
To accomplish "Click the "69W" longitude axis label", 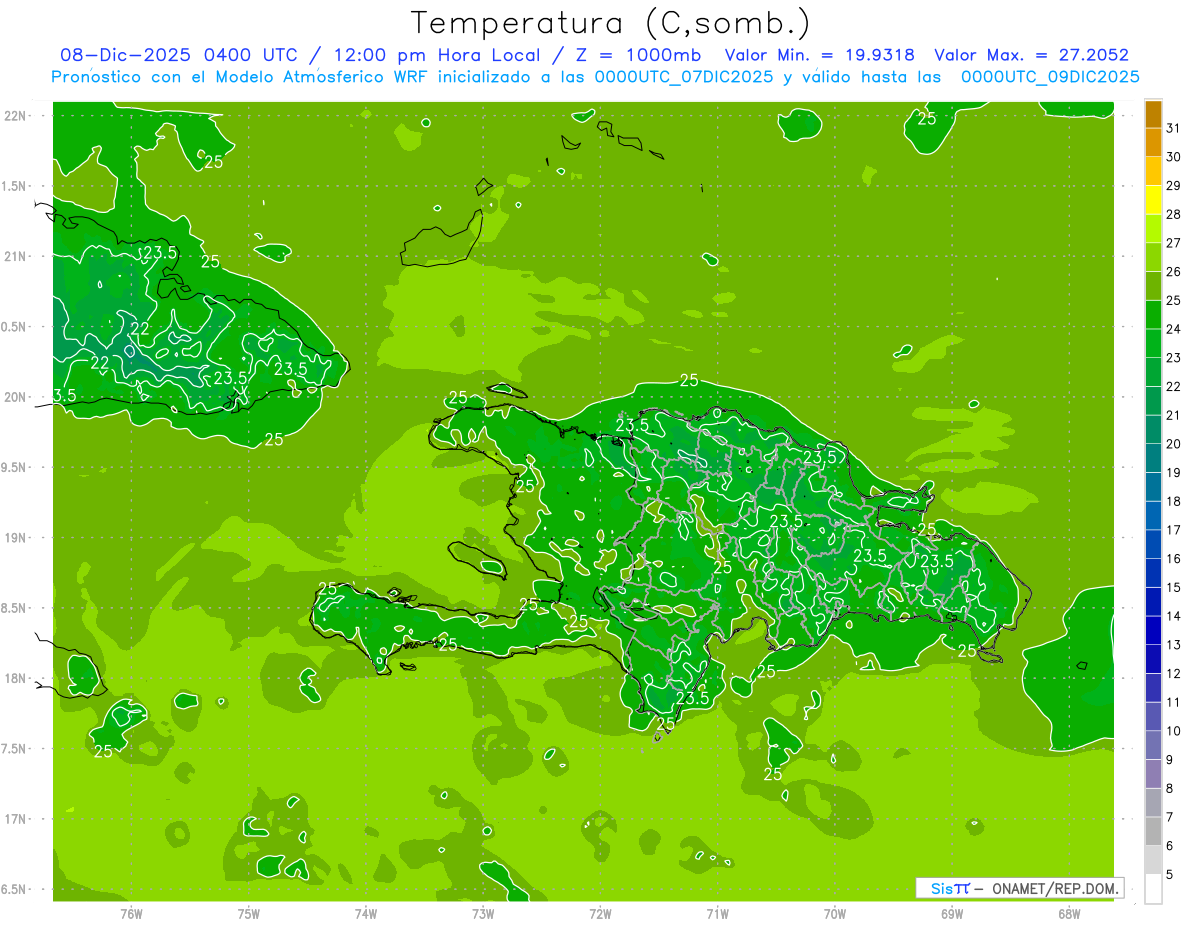I will tap(952, 914).
